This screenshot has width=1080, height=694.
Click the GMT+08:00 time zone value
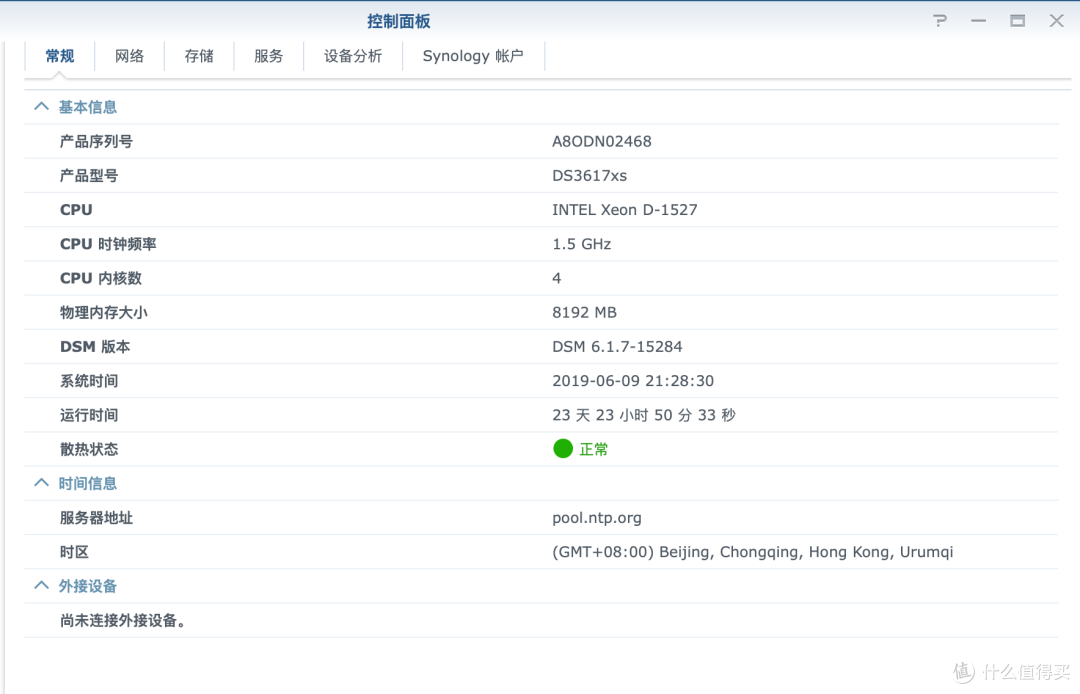(753, 552)
